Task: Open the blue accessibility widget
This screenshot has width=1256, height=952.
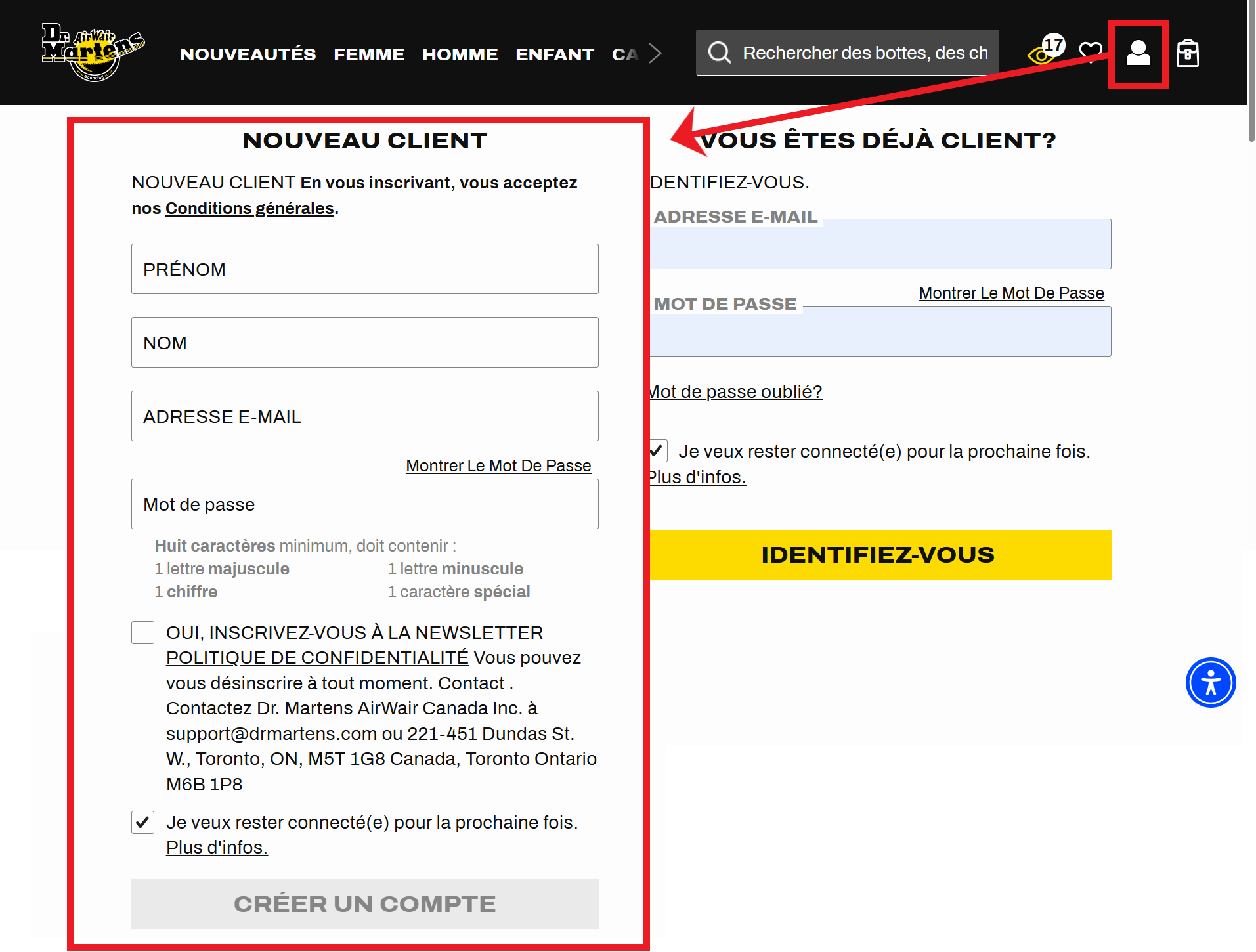Action: [x=1210, y=683]
